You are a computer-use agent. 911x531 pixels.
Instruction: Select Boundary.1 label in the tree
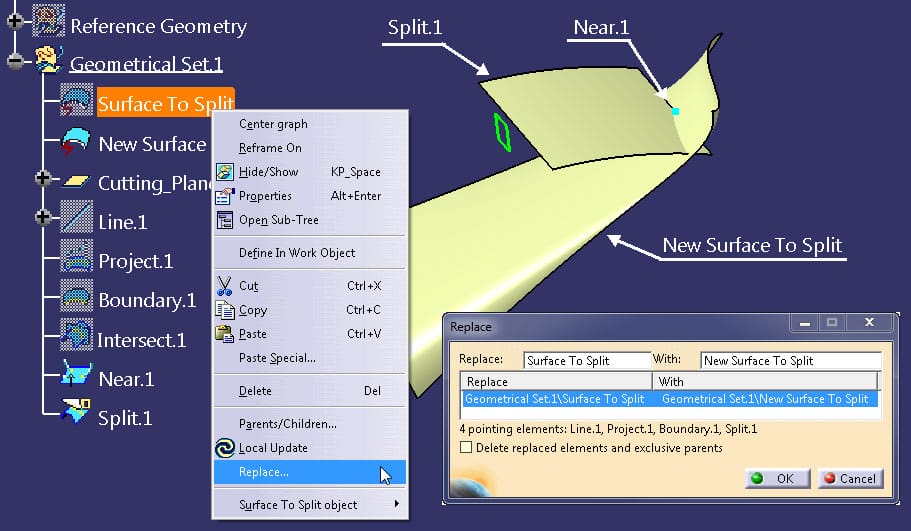pyautogui.click(x=148, y=300)
